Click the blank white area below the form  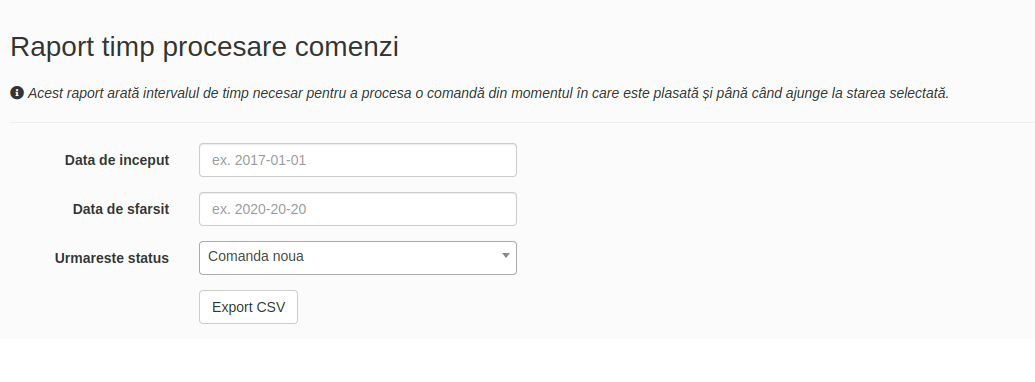pyautogui.click(x=518, y=361)
